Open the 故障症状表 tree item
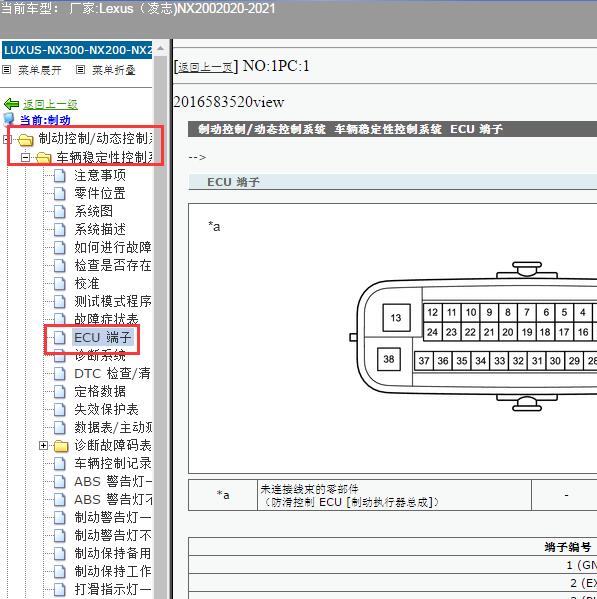The height and width of the screenshot is (599, 597). (107, 319)
